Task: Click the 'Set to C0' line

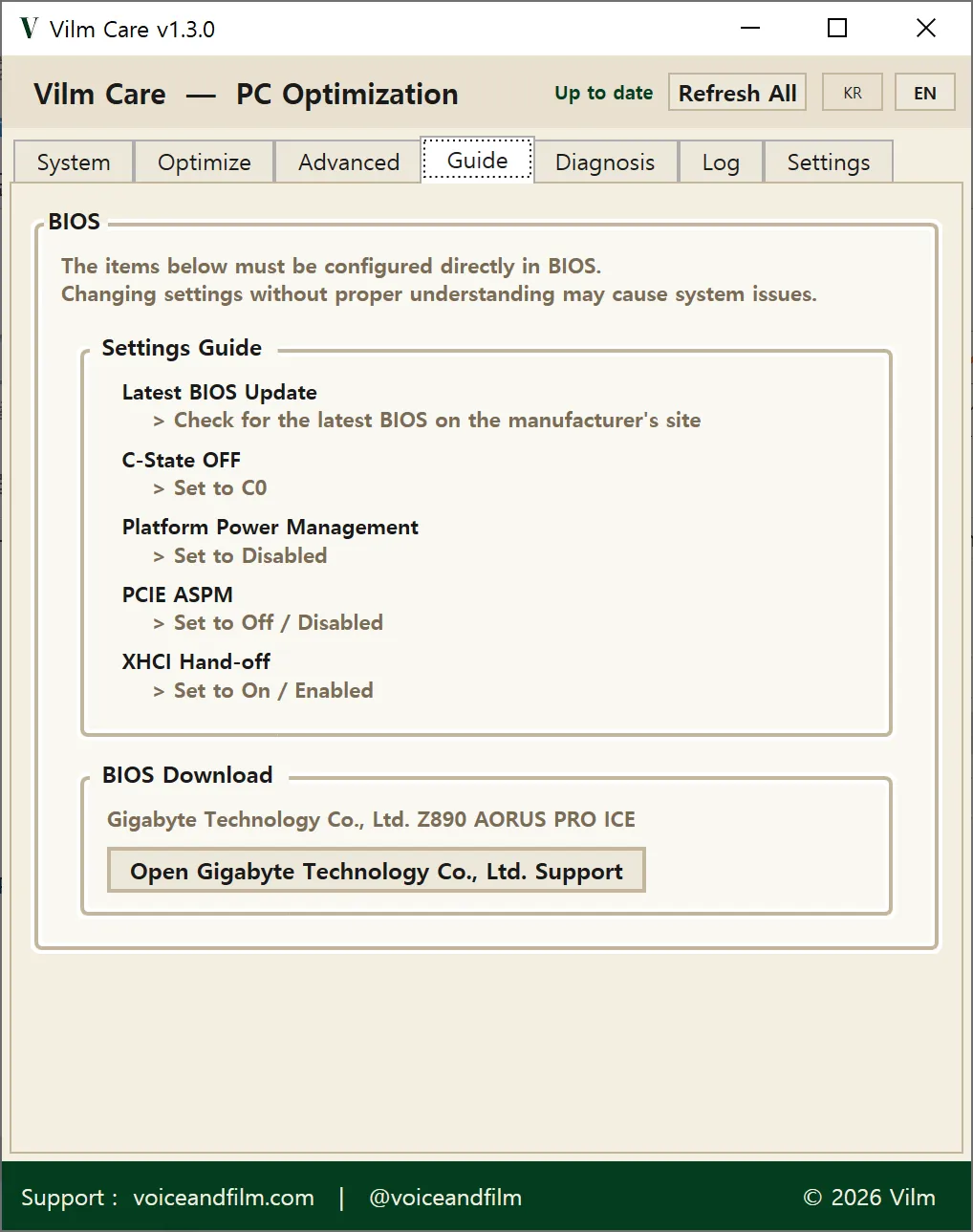Action: click(x=210, y=488)
